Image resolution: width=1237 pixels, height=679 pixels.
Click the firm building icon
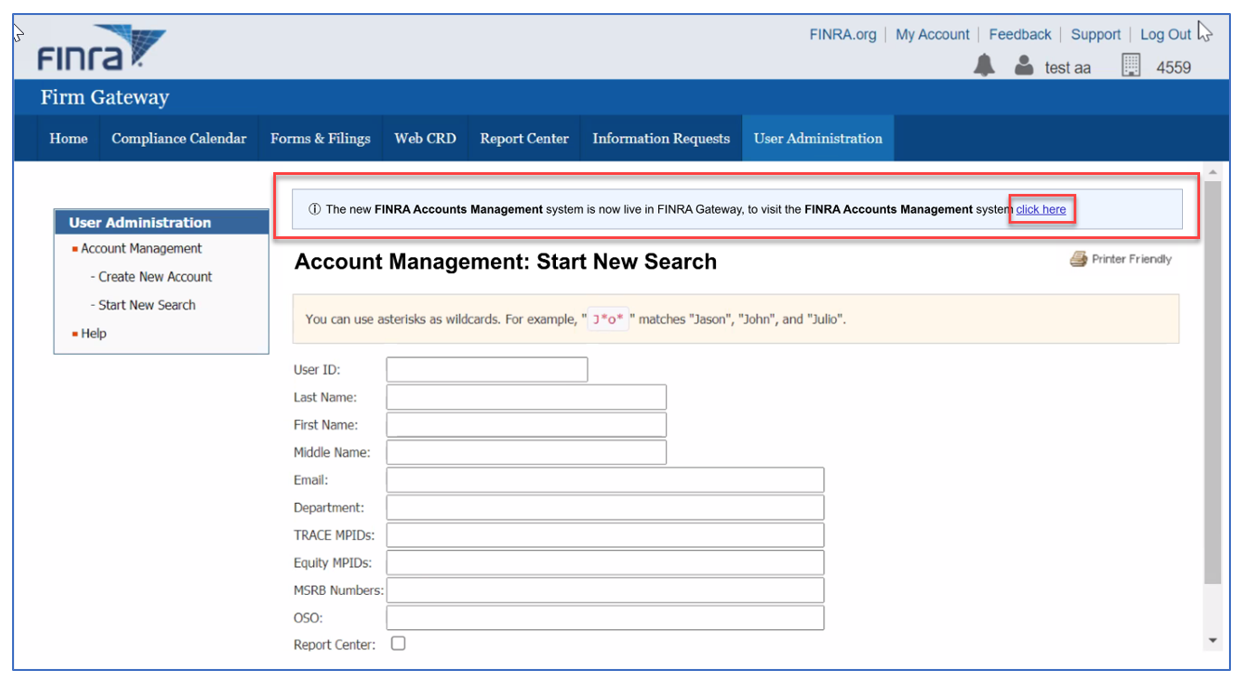1131,66
